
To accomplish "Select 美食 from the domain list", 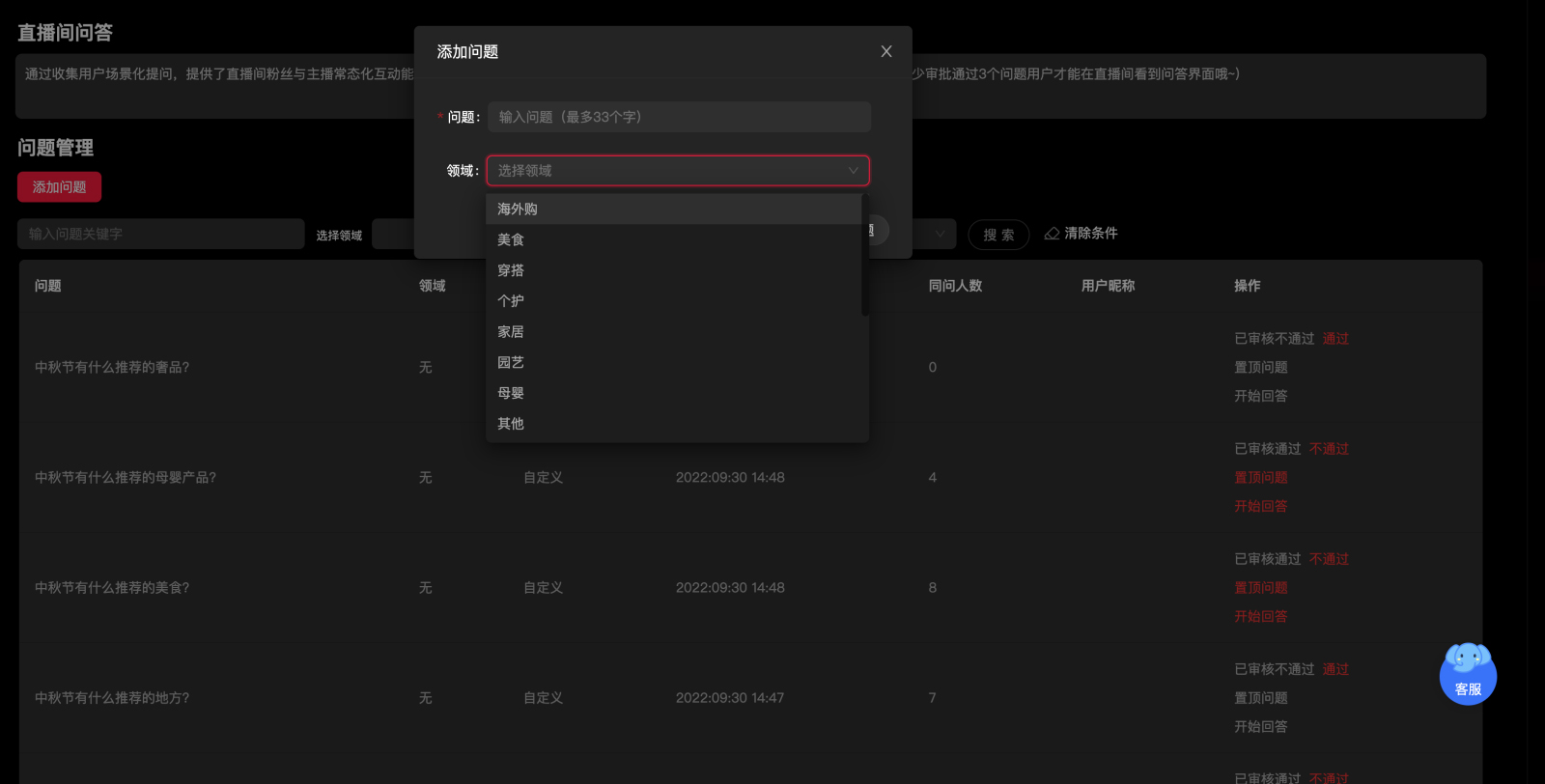I will pos(673,239).
